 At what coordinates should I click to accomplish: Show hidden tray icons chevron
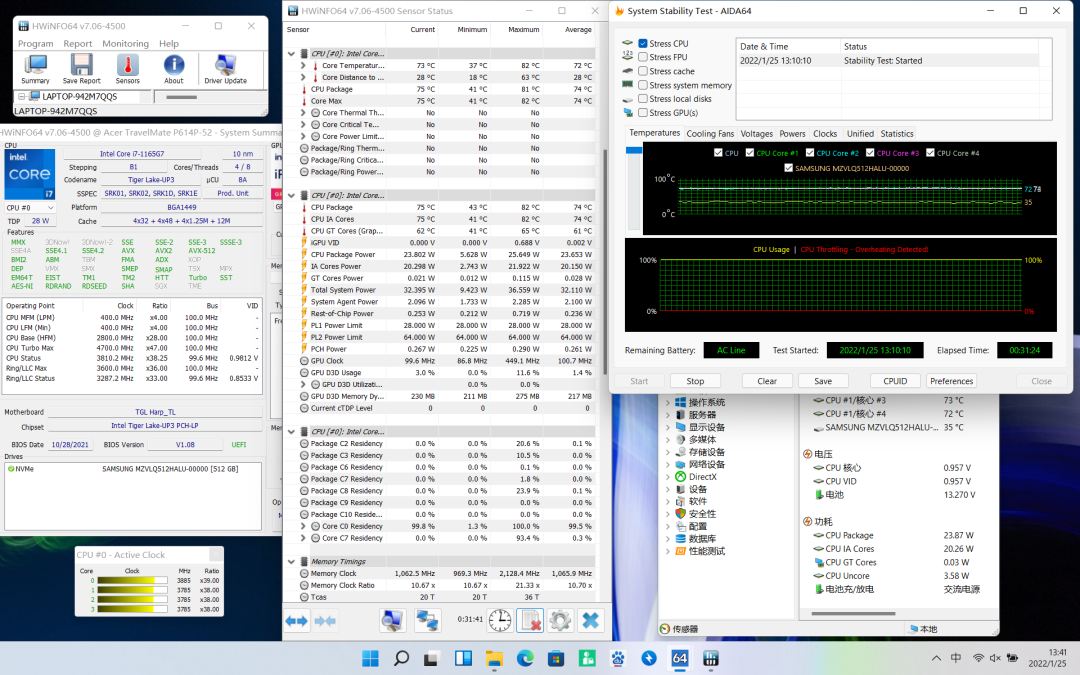936,658
